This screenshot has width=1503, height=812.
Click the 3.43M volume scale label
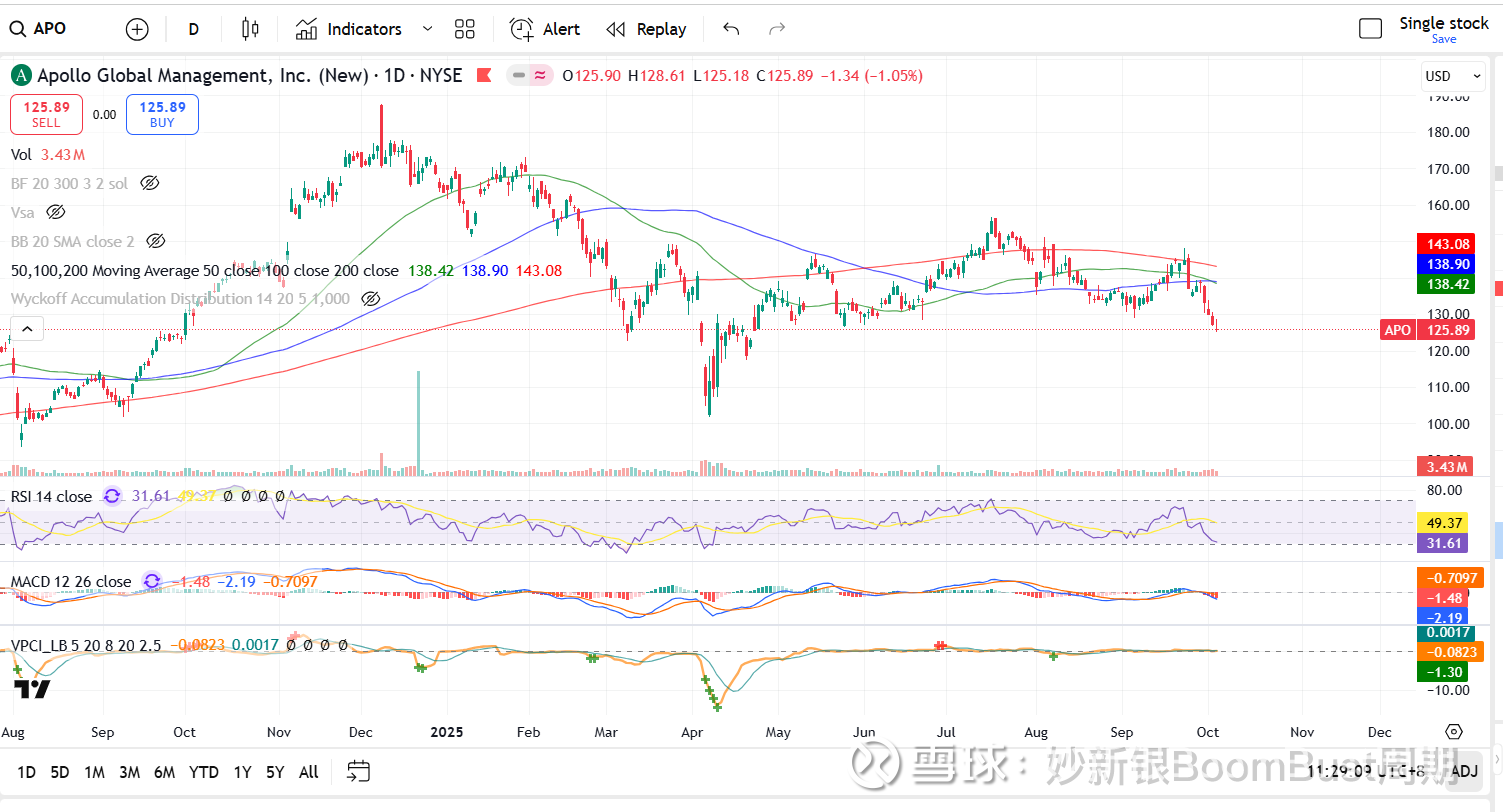point(1446,467)
